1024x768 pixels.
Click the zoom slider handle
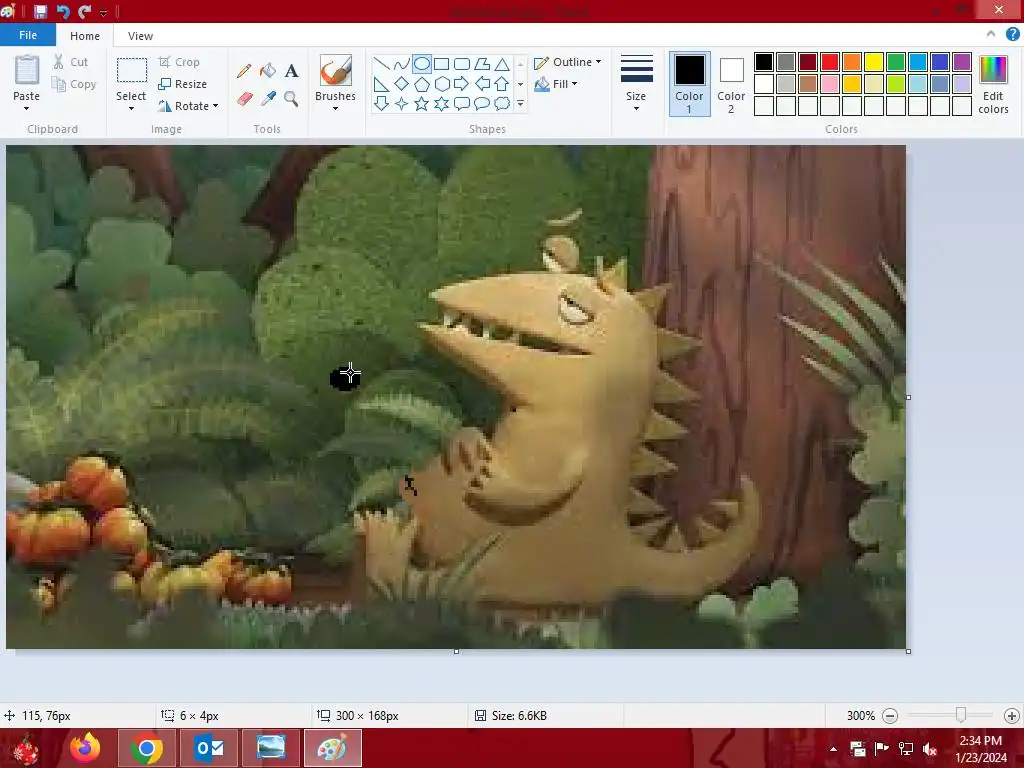coord(961,716)
